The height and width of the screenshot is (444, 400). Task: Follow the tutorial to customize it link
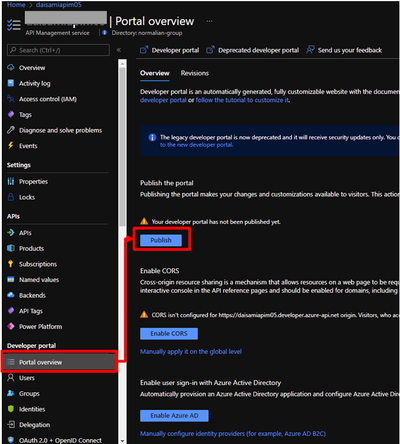click(x=242, y=100)
